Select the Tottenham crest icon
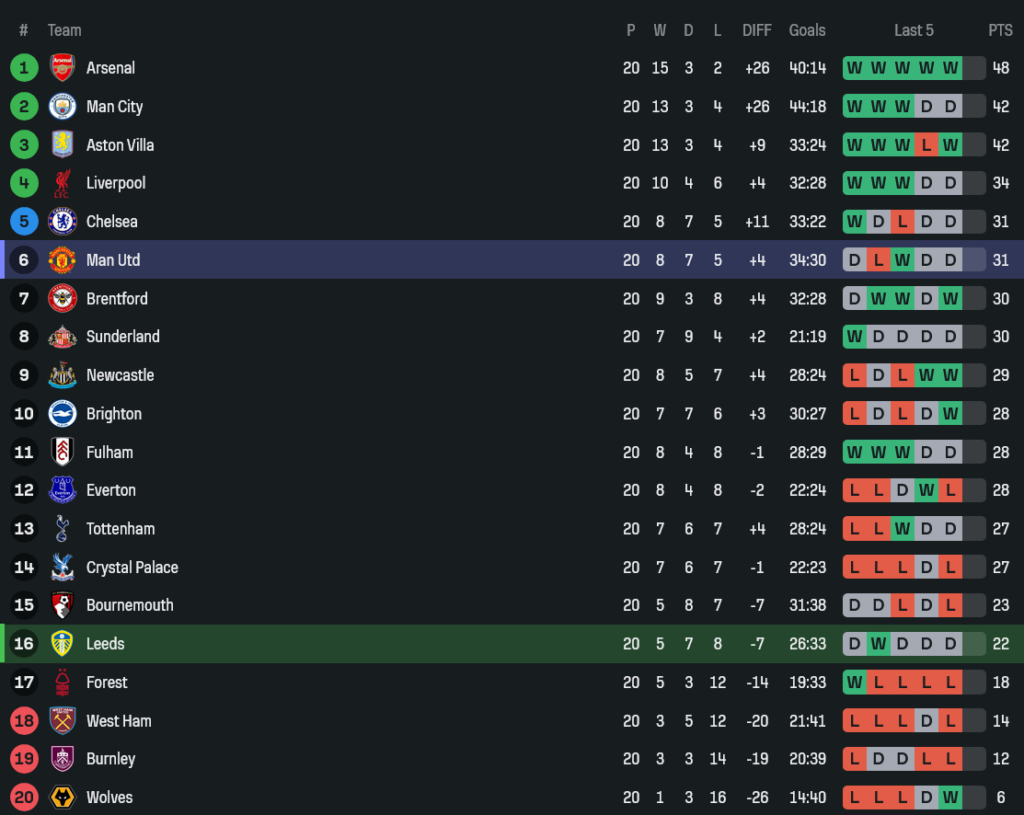 coord(62,529)
